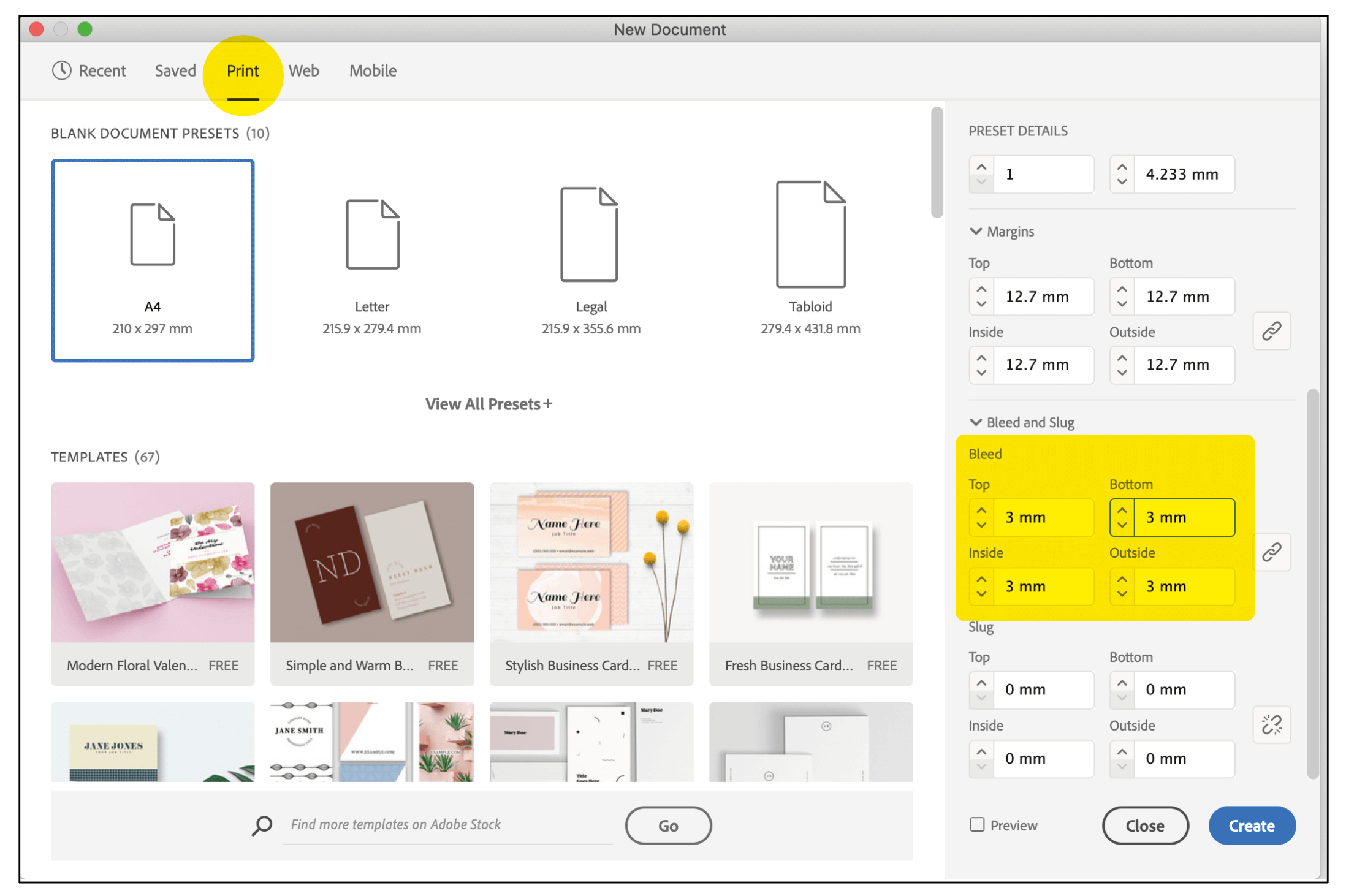Toggle the slug broken-chain link icon

pyautogui.click(x=1271, y=725)
